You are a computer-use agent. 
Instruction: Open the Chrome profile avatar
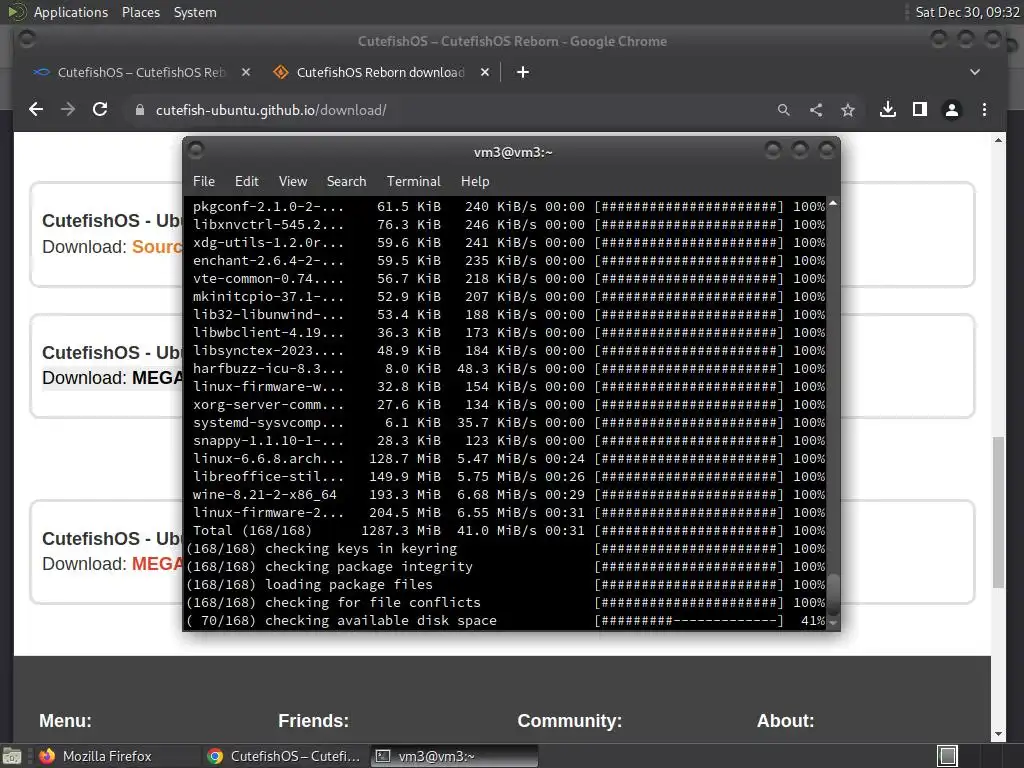pyautogui.click(x=952, y=110)
